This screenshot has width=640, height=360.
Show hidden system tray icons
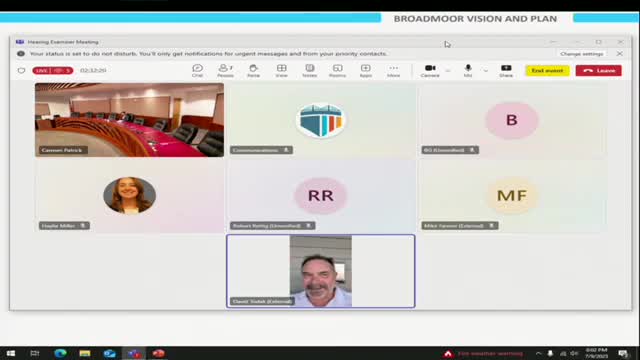pos(538,353)
